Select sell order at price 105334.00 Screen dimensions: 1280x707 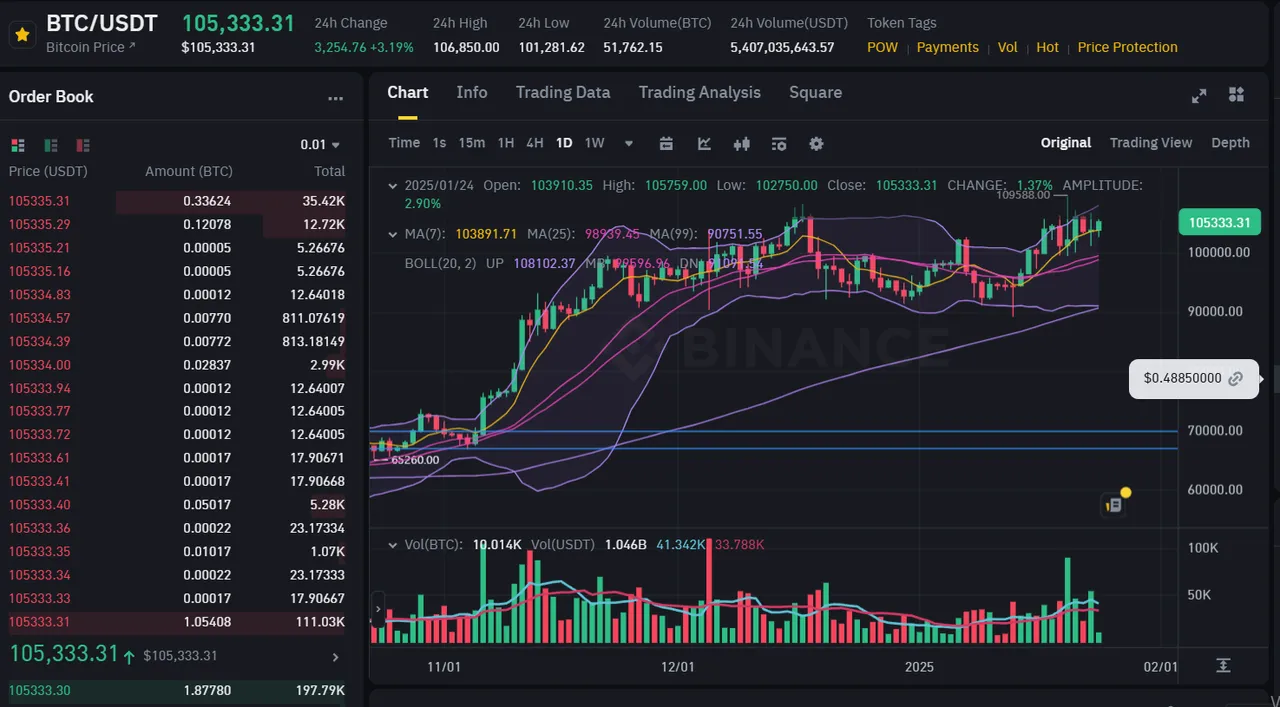pos(176,365)
